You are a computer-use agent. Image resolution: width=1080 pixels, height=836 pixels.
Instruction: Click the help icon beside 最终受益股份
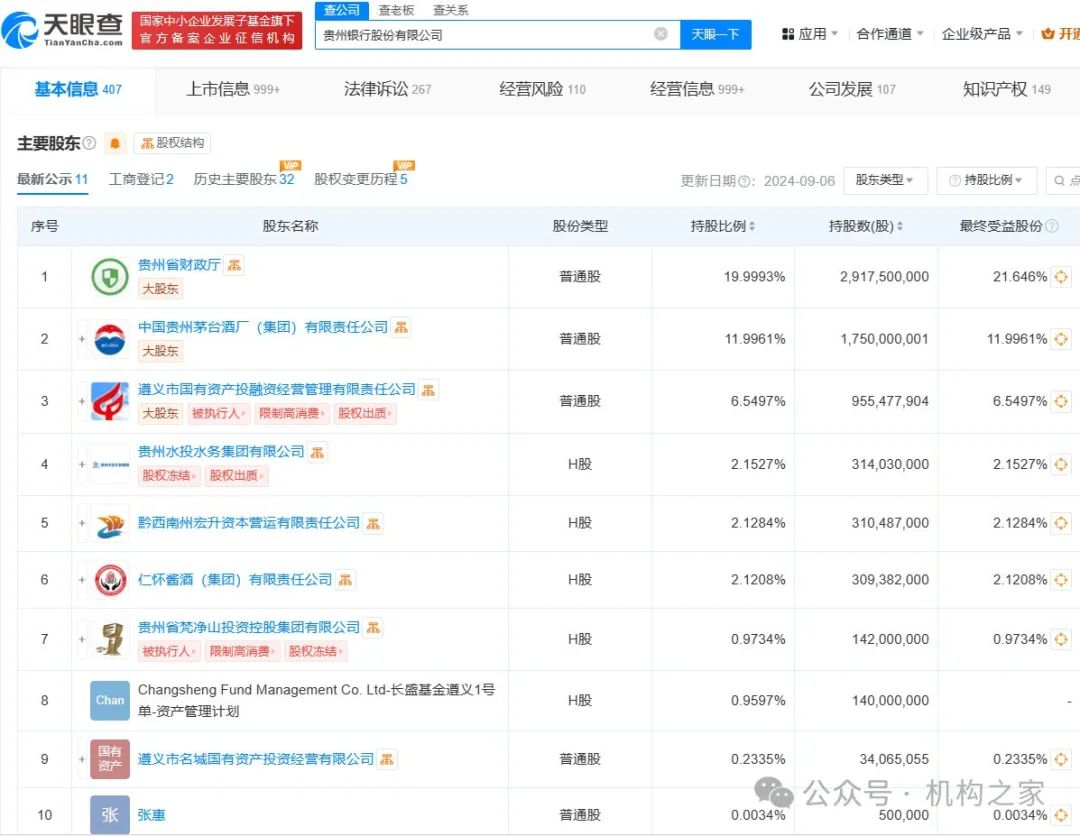1052,226
